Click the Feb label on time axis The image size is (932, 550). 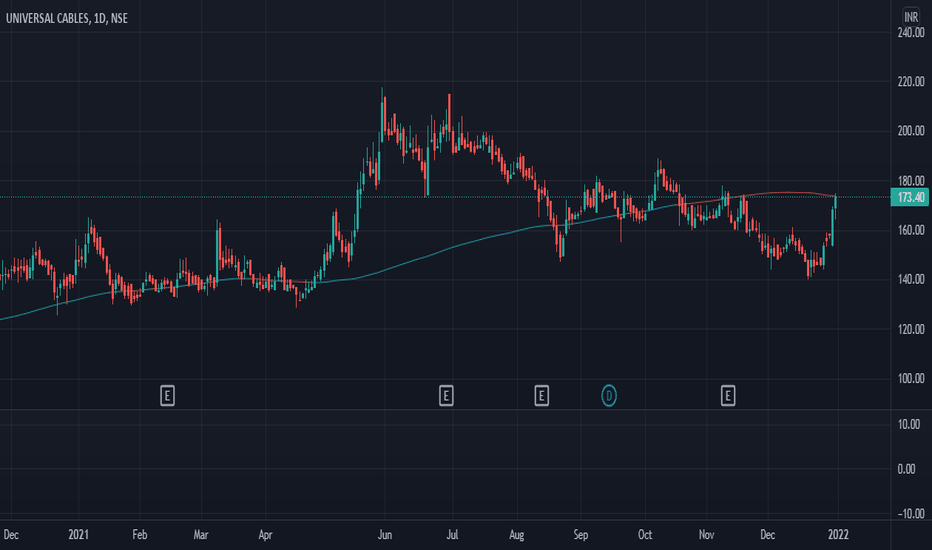[140, 535]
